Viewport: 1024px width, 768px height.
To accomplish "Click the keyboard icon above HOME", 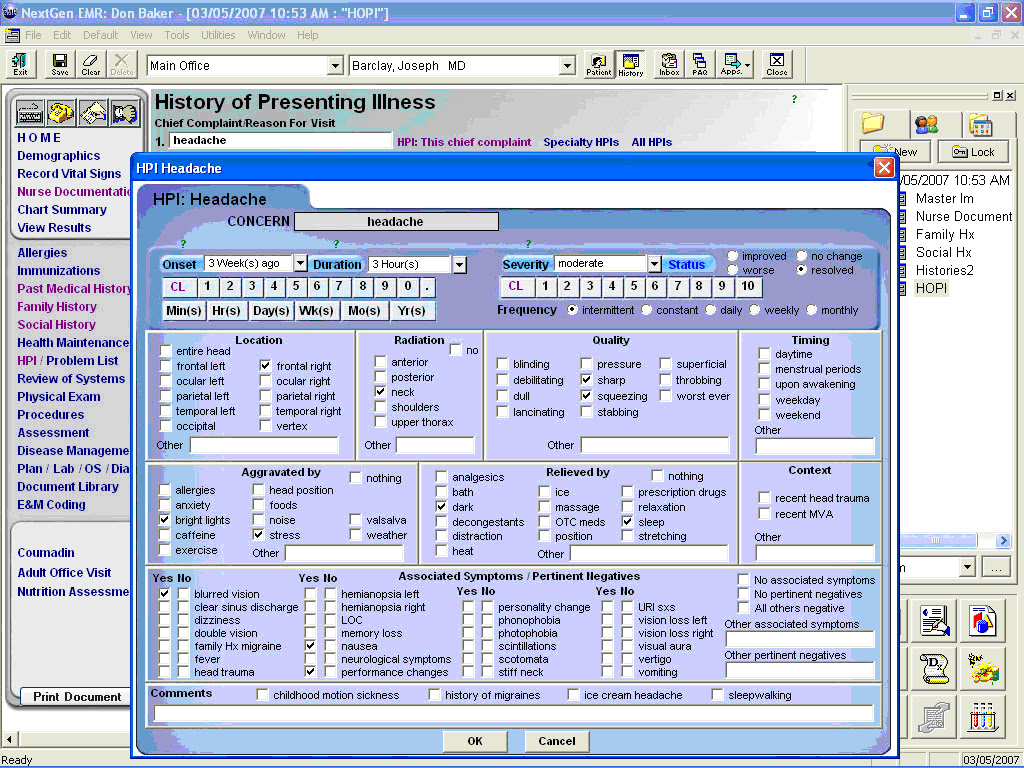I will point(30,113).
